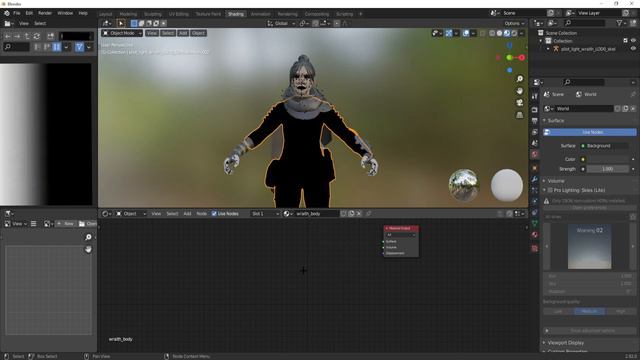Open the outliner filter dropdown

tap(621, 23)
